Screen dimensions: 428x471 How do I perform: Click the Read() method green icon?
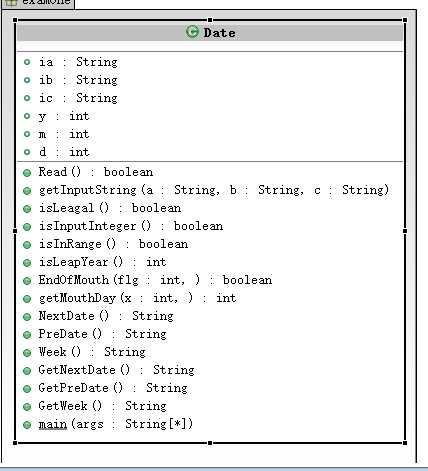[27, 173]
